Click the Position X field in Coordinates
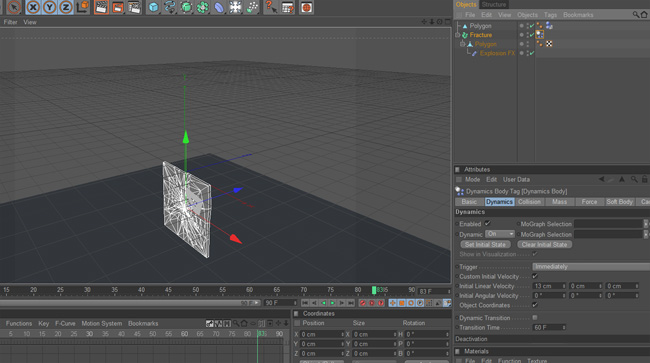Screen dimensions: 650x363 click(322, 334)
